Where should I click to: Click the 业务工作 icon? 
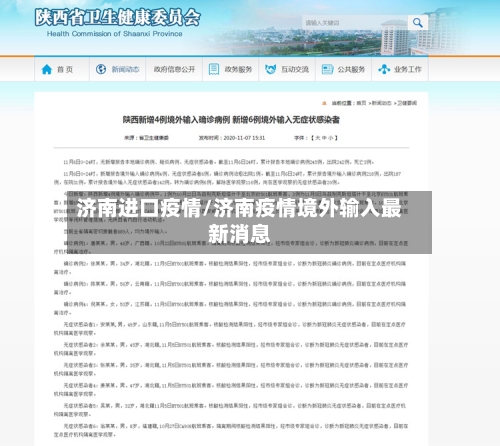(x=384, y=69)
